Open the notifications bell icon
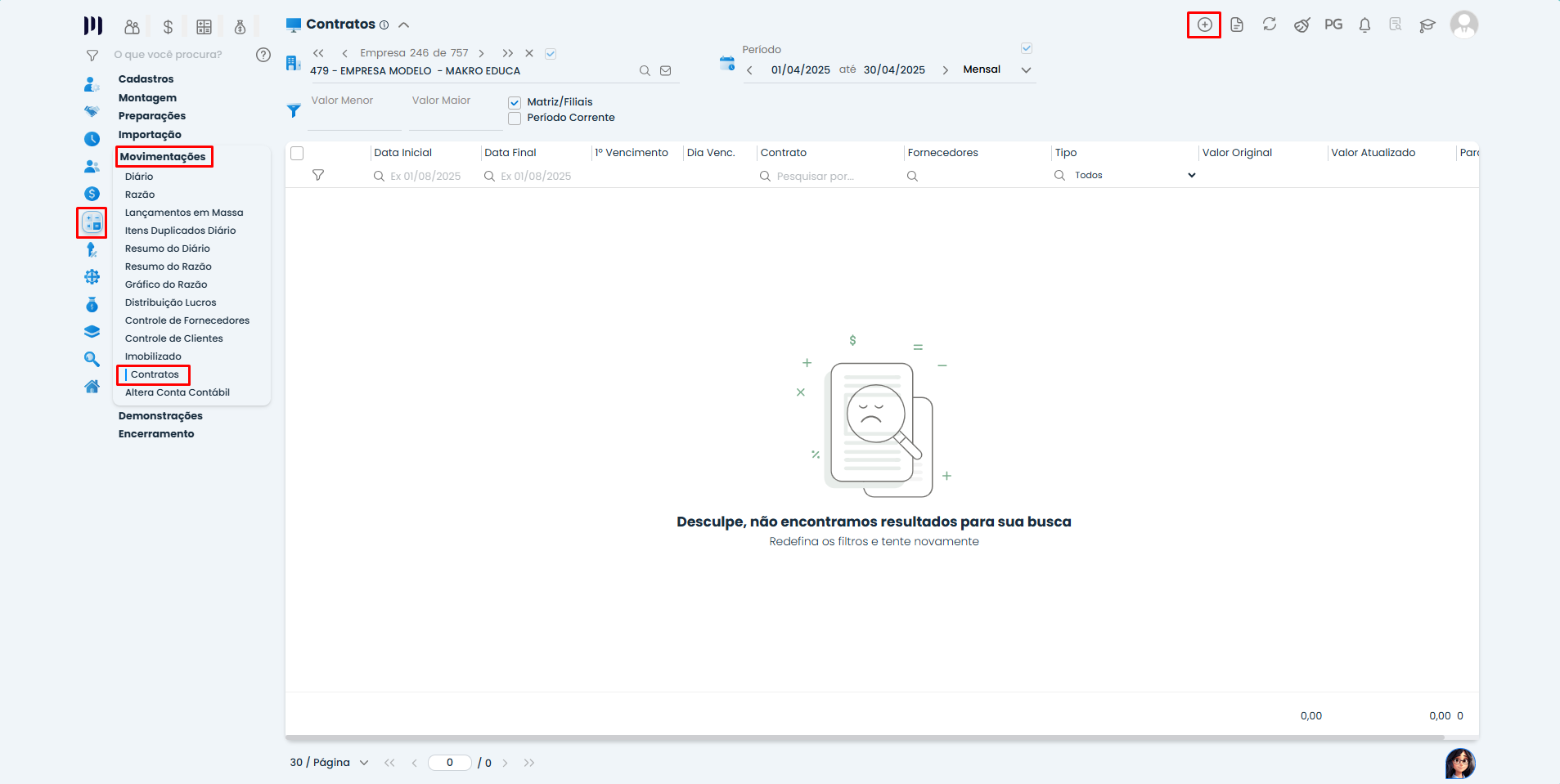The height and width of the screenshot is (784, 1560). click(1364, 25)
